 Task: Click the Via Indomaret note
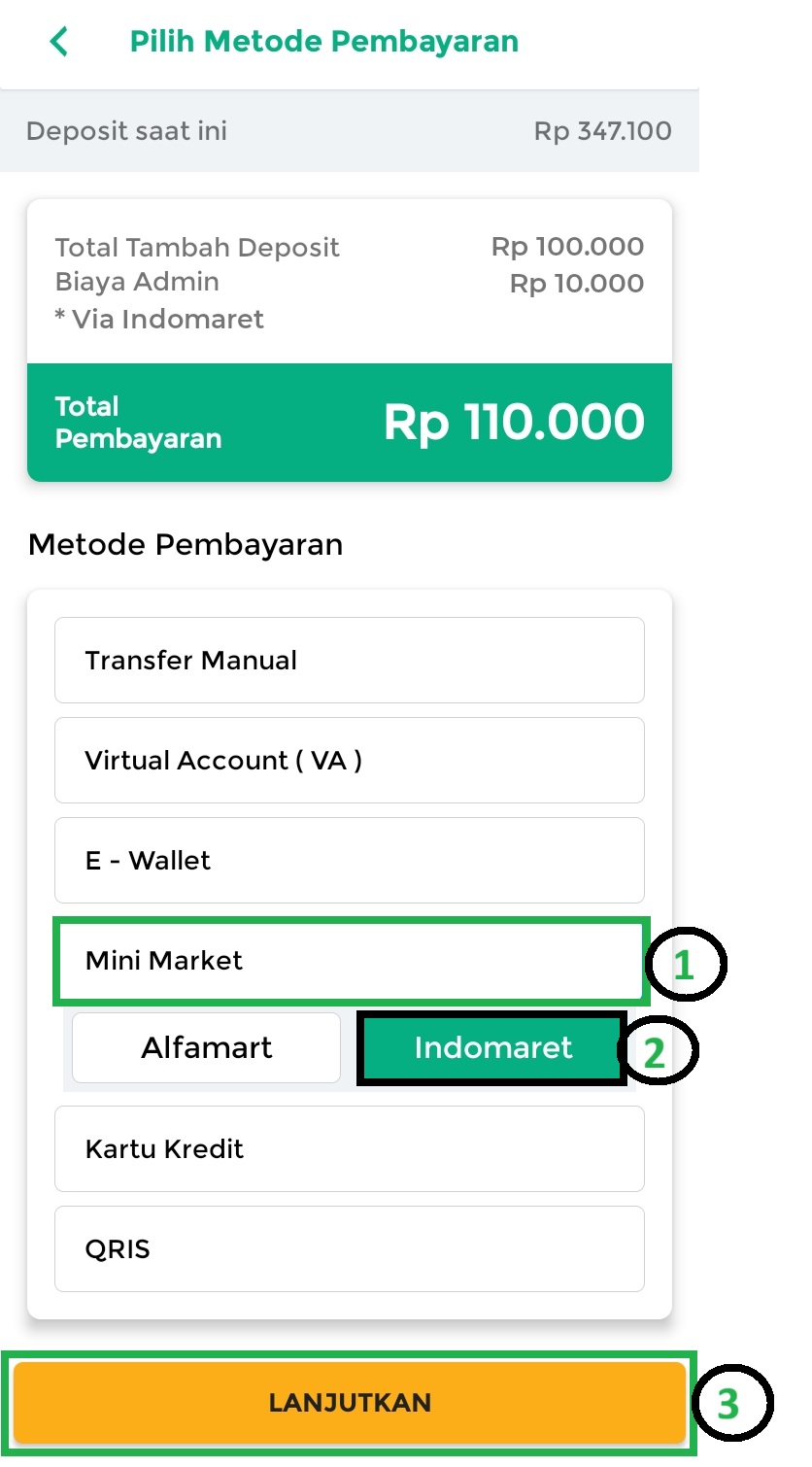point(160,320)
